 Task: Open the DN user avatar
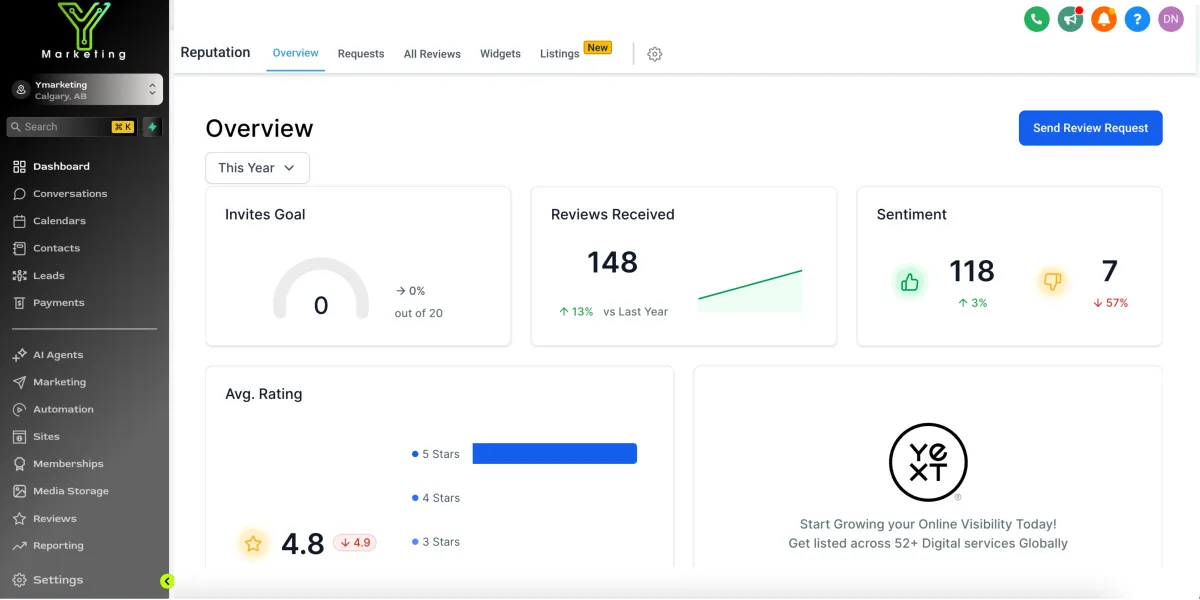pyautogui.click(x=1171, y=19)
